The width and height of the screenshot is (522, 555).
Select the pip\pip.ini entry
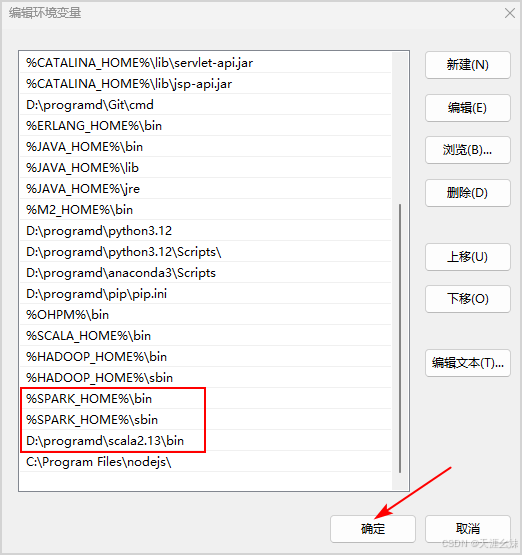coord(206,294)
